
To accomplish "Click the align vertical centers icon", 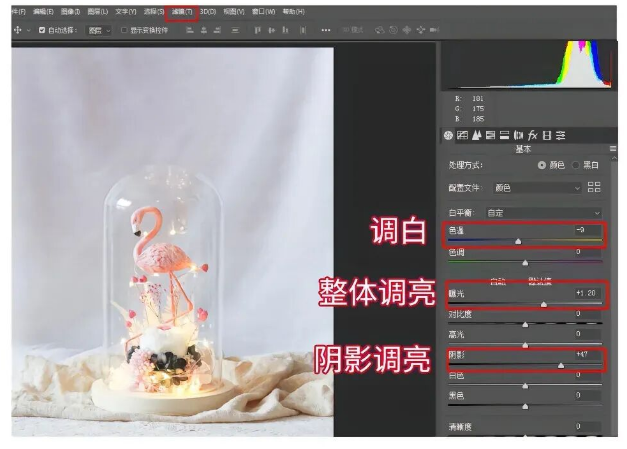I will point(272,30).
